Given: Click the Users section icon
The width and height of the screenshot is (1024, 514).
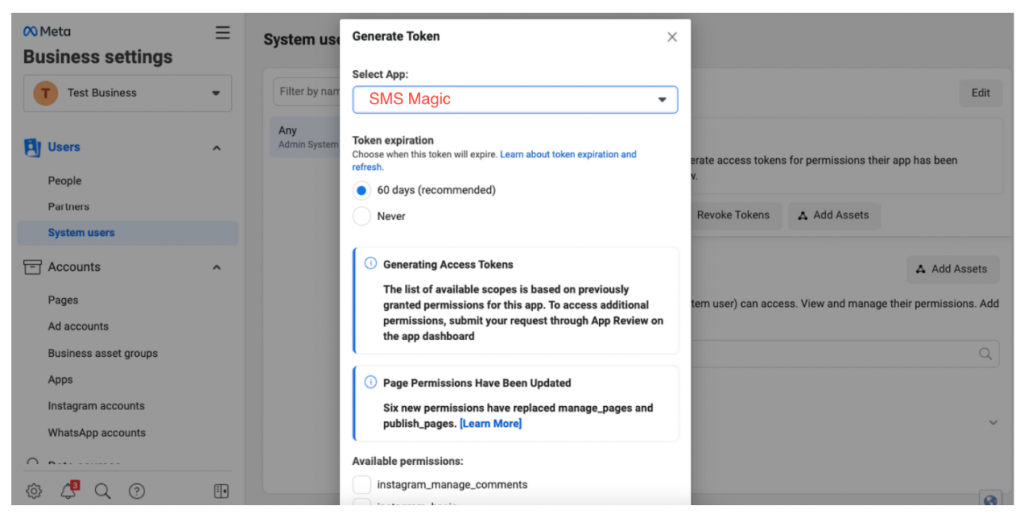Looking at the screenshot, I should point(32,147).
